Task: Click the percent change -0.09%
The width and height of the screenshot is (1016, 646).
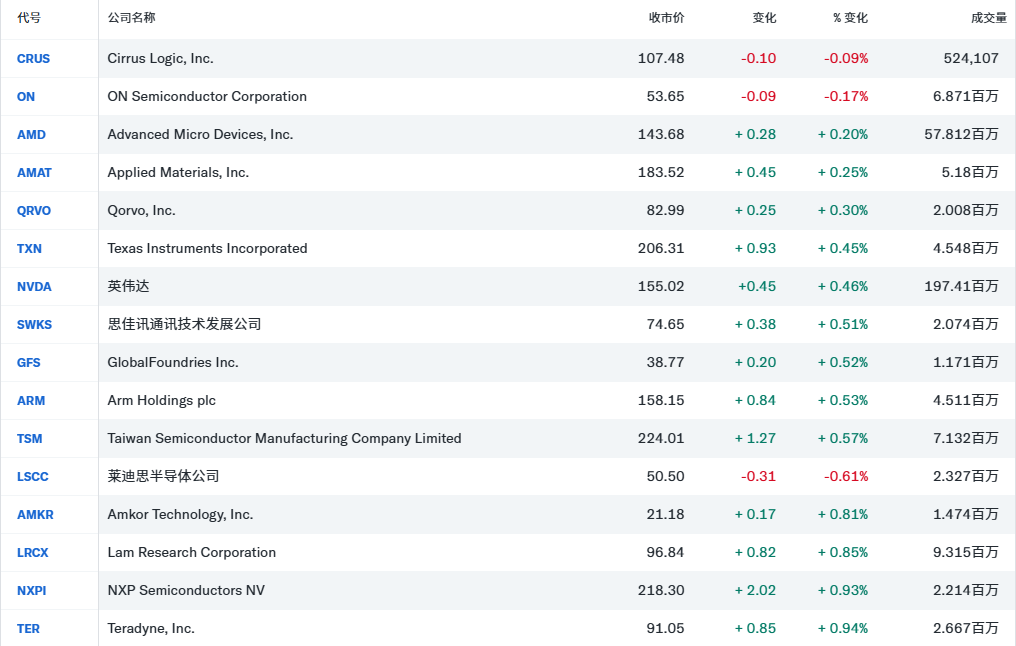Action: tap(846, 59)
